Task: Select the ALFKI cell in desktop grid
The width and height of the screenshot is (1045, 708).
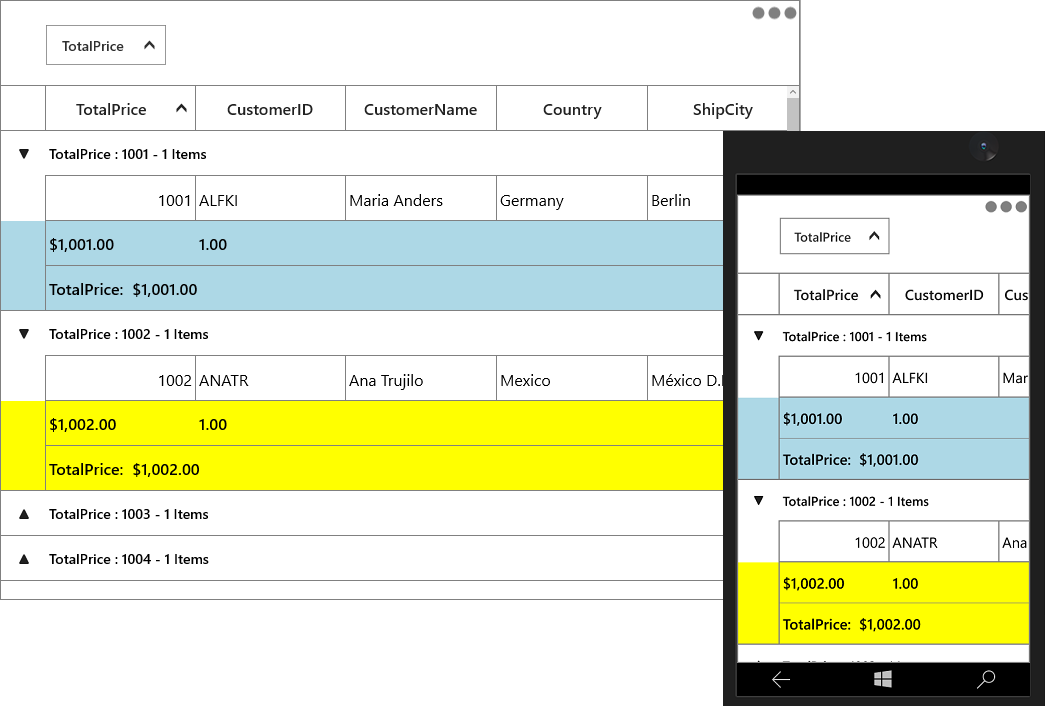Action: point(271,199)
